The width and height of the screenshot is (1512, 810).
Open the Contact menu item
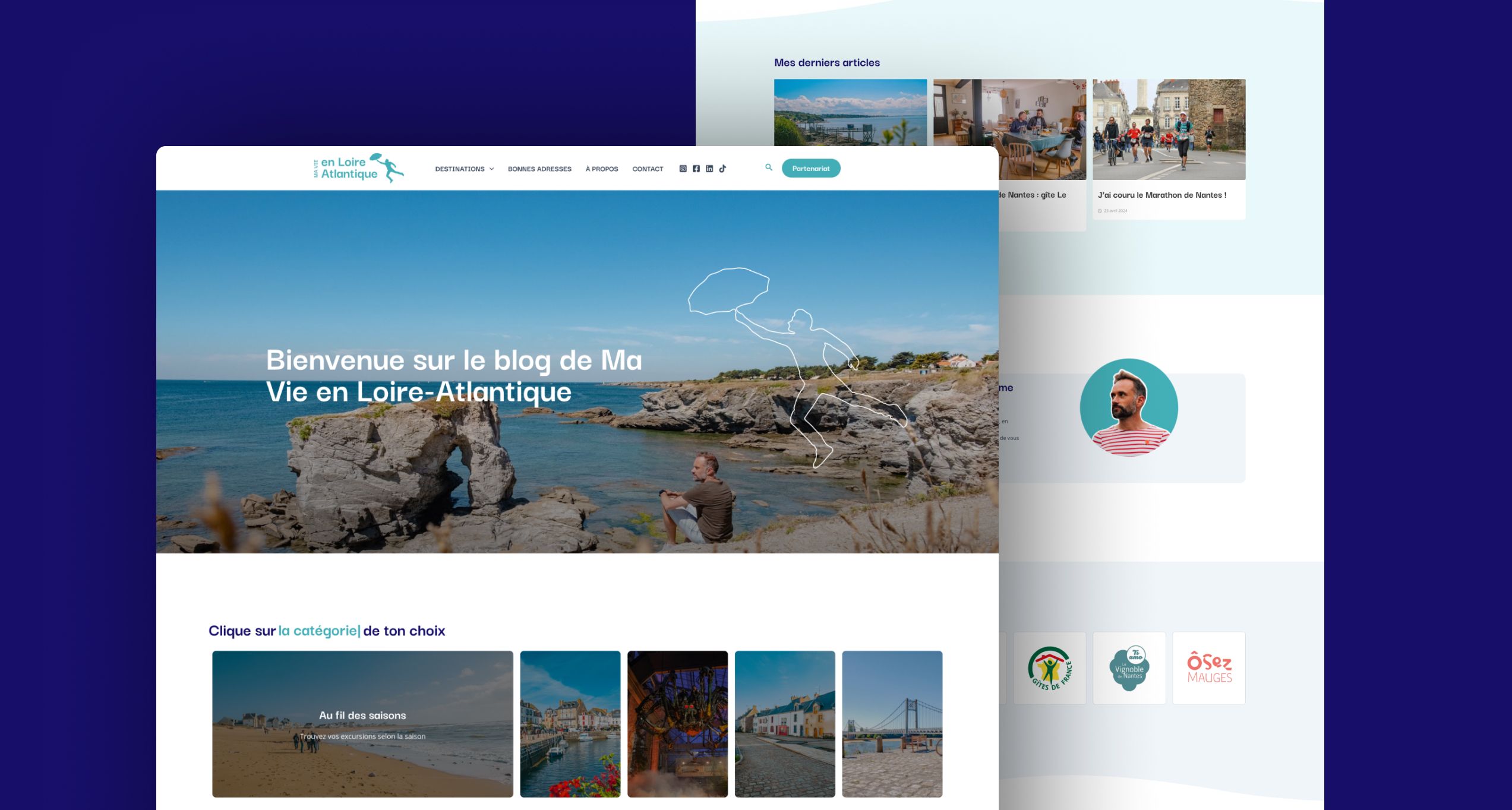point(648,169)
